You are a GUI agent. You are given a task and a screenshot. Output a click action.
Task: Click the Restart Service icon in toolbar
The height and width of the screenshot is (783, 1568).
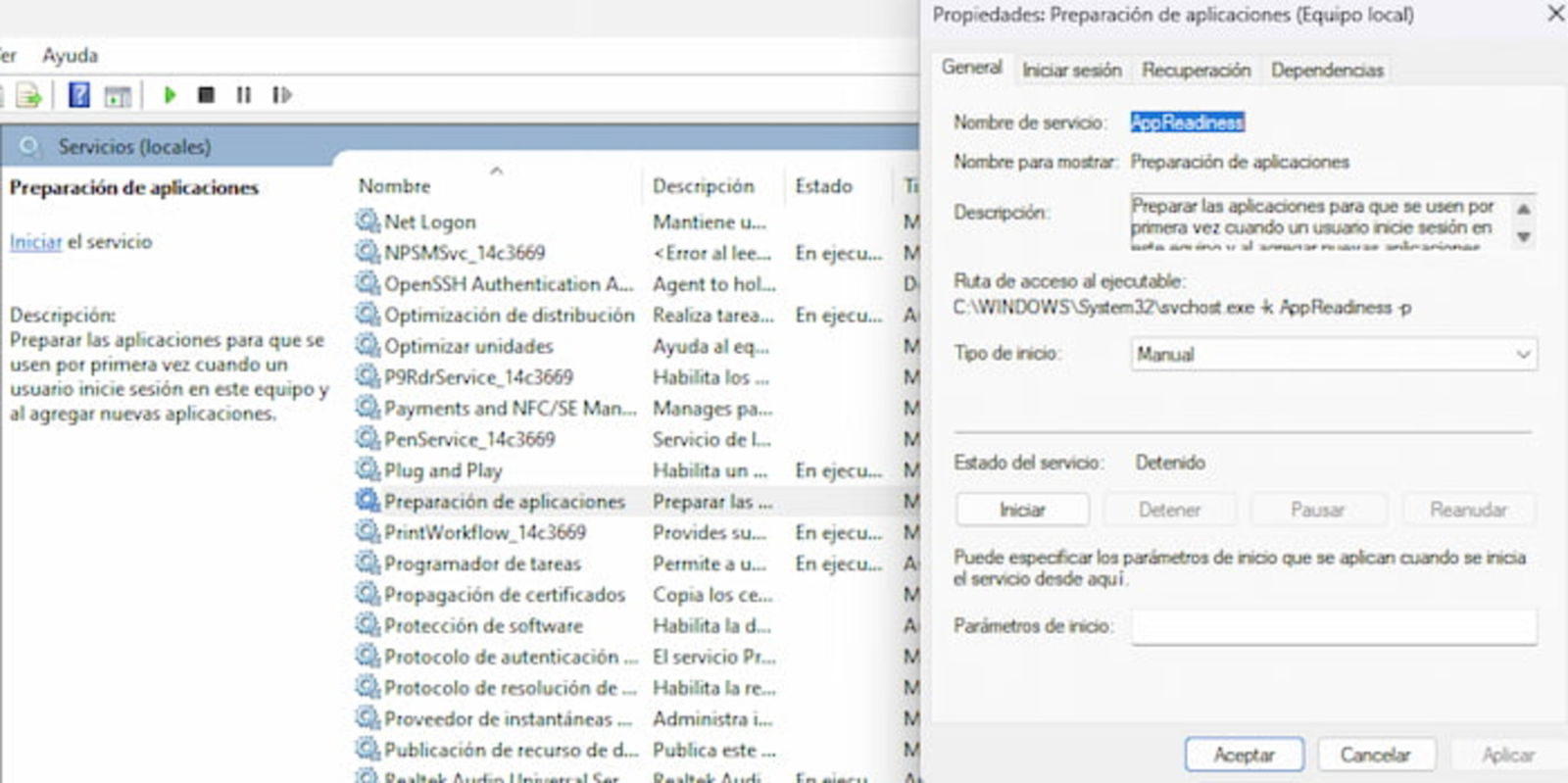pos(282,95)
